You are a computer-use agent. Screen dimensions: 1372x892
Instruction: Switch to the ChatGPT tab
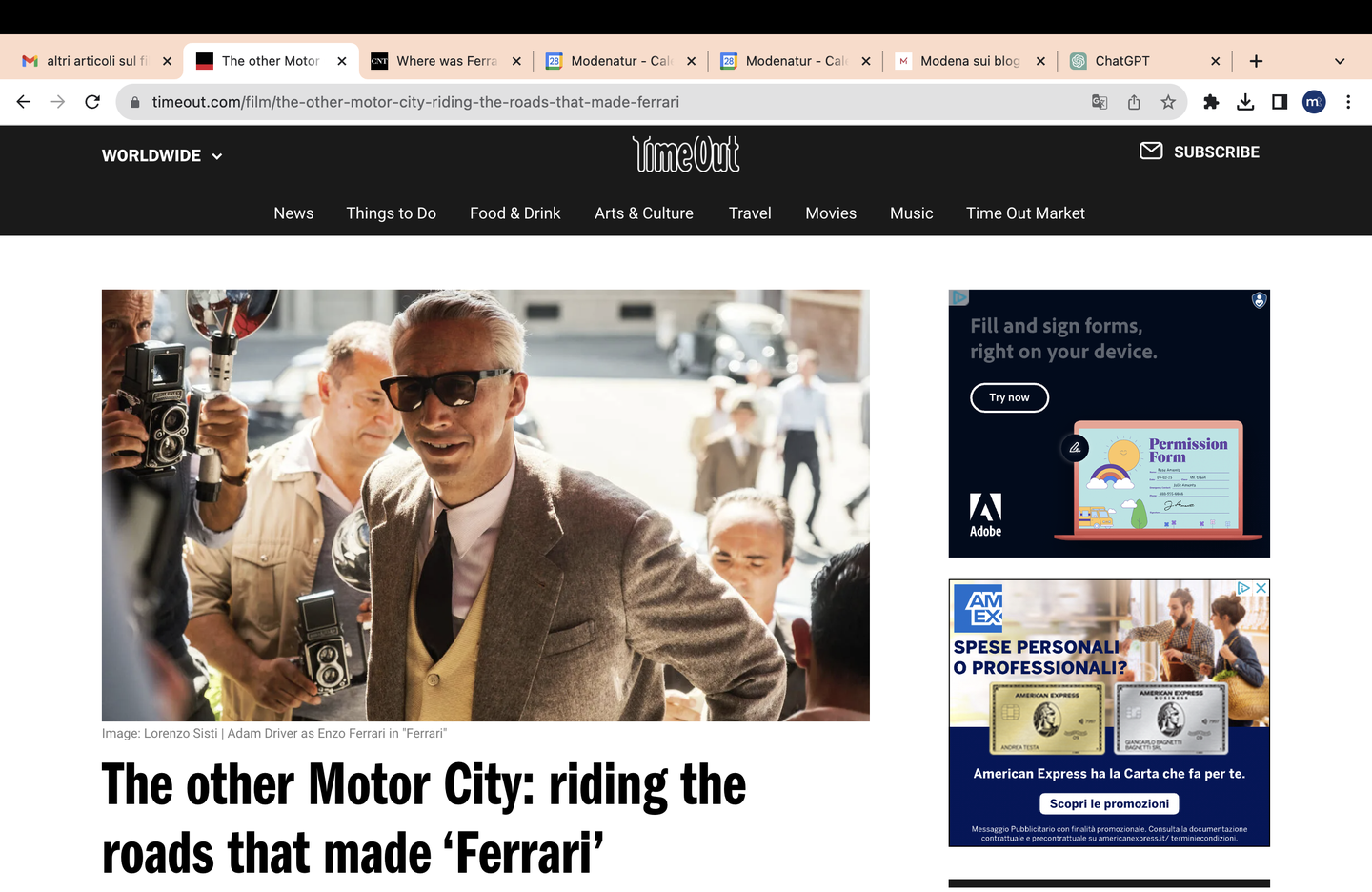tap(1134, 61)
